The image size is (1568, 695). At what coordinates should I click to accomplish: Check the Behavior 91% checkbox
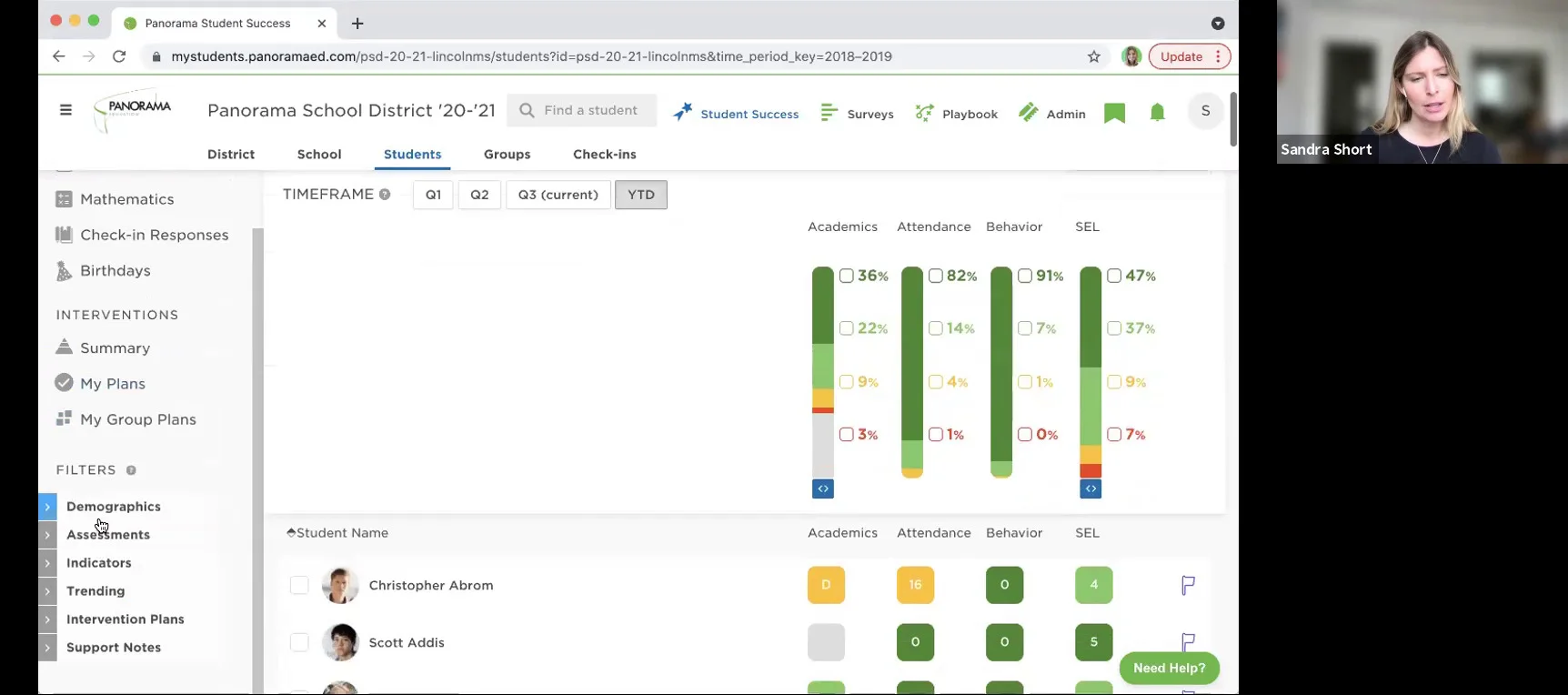1025,276
